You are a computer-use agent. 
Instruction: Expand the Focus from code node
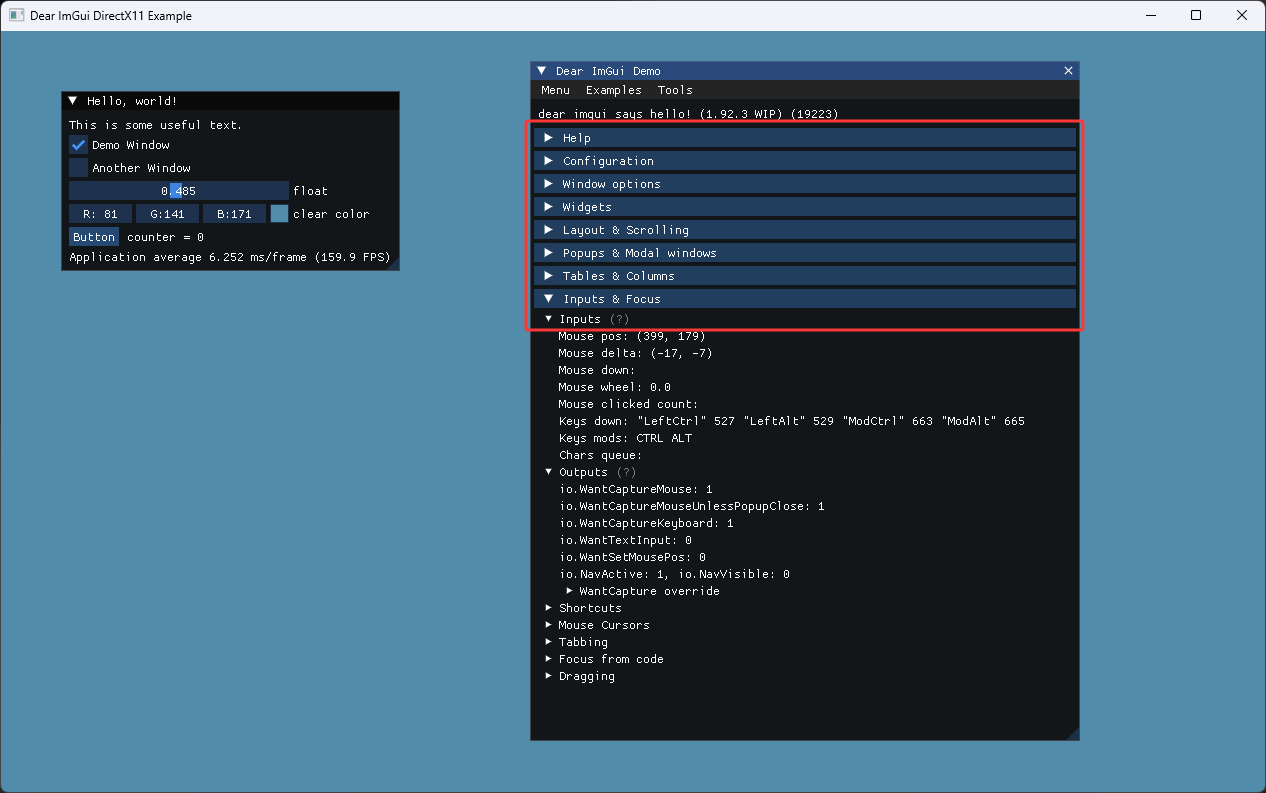pos(549,659)
